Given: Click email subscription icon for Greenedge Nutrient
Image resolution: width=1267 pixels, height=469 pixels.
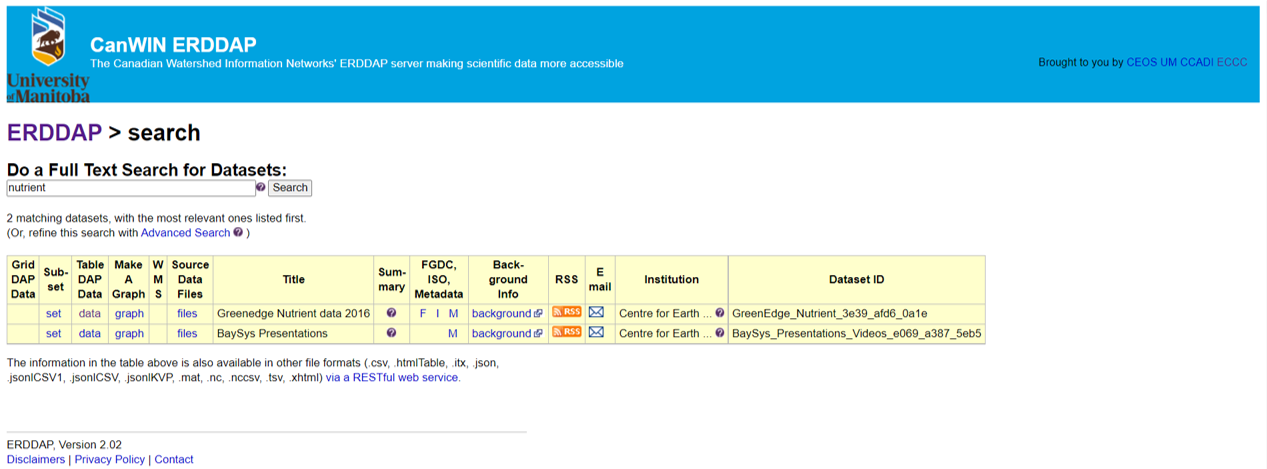Looking at the screenshot, I should click(x=596, y=312).
